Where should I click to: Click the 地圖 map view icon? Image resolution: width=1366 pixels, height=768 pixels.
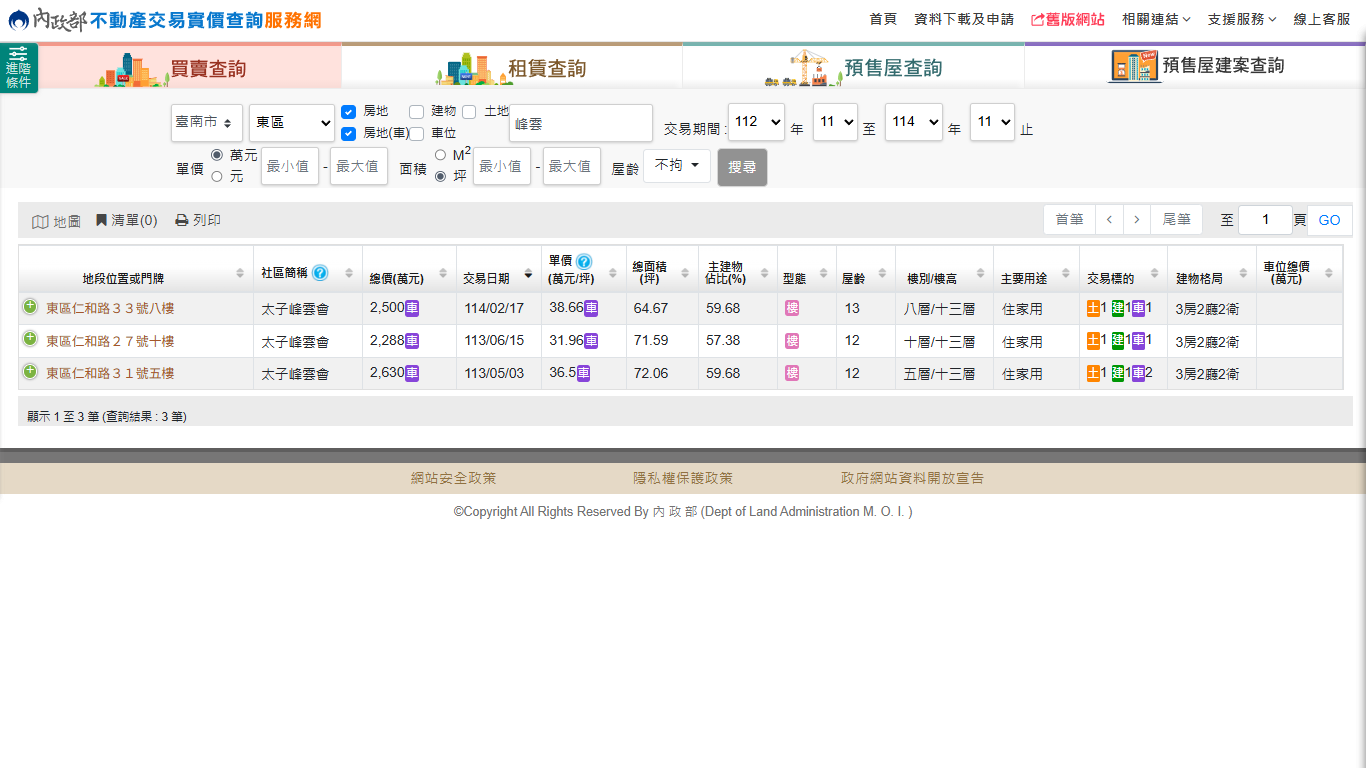pyautogui.click(x=41, y=221)
